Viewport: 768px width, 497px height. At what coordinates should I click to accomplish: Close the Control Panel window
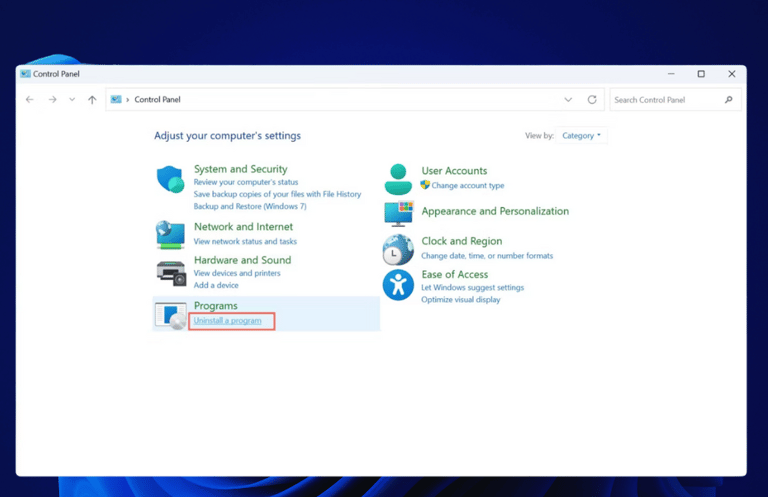click(x=732, y=73)
